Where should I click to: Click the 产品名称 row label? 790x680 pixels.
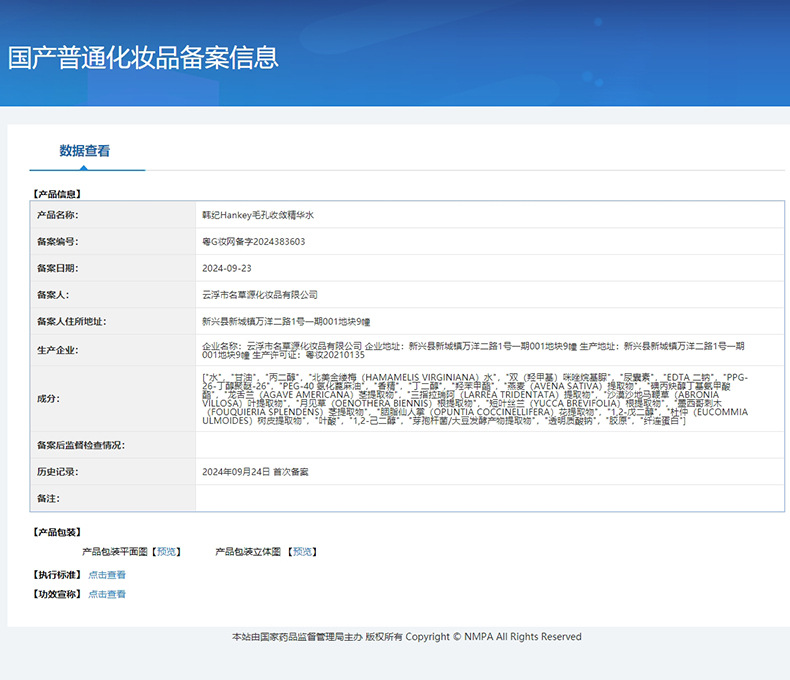pos(57,215)
